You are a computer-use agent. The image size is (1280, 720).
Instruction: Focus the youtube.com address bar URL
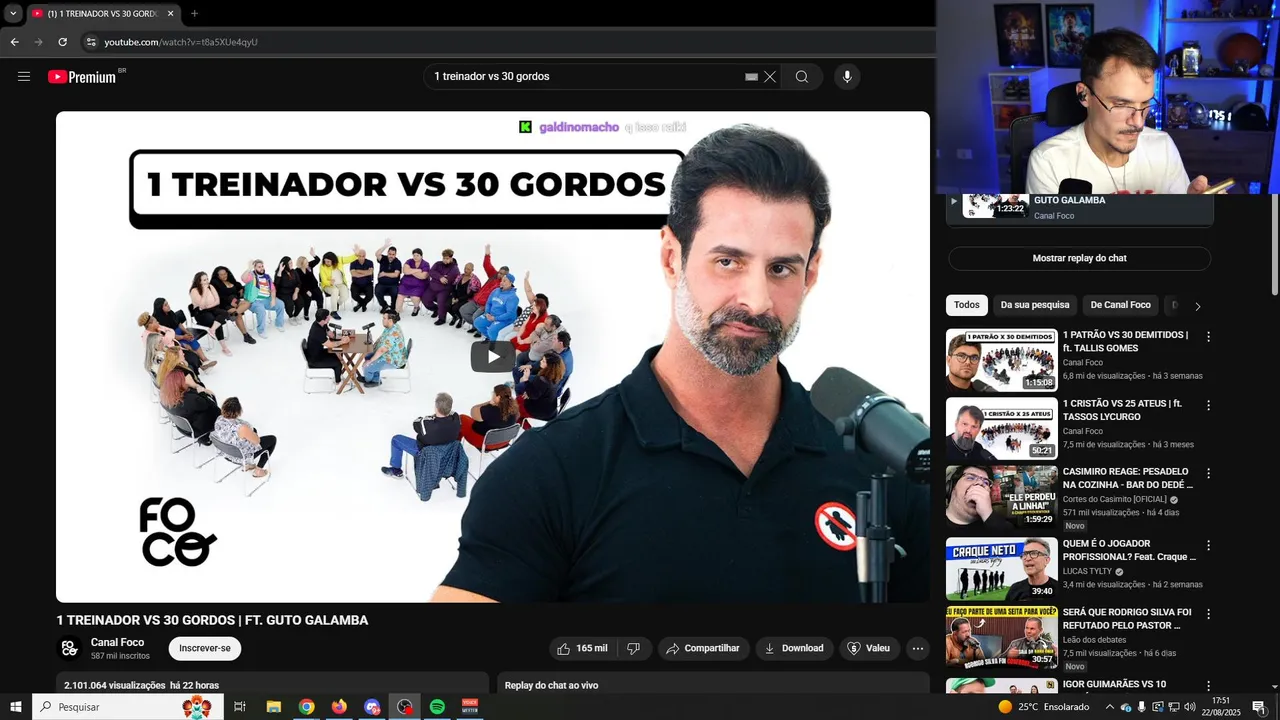[181, 42]
